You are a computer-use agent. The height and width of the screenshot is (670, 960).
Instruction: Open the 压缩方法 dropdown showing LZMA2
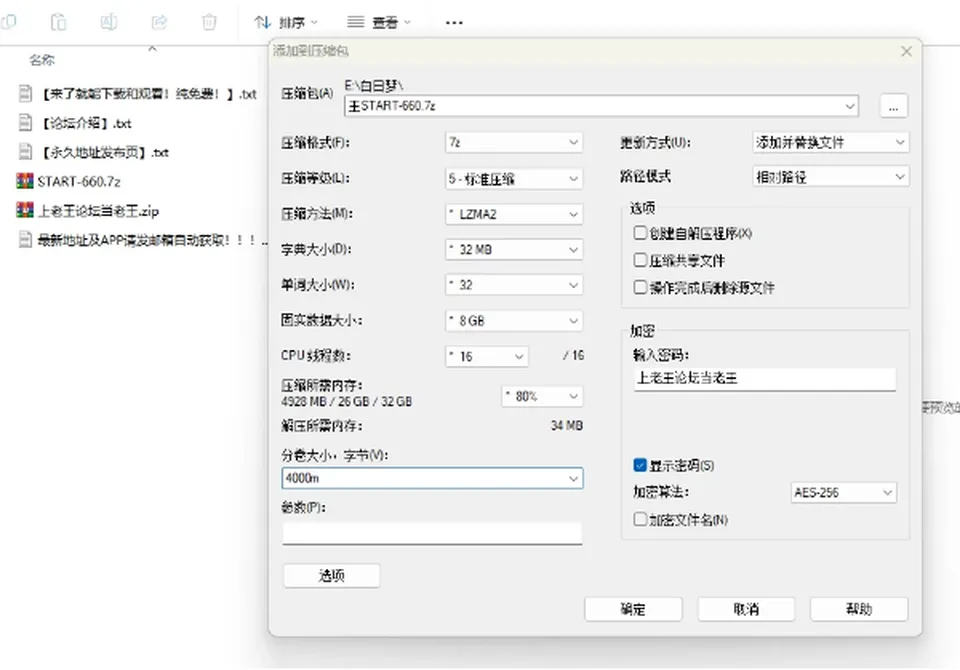click(514, 214)
